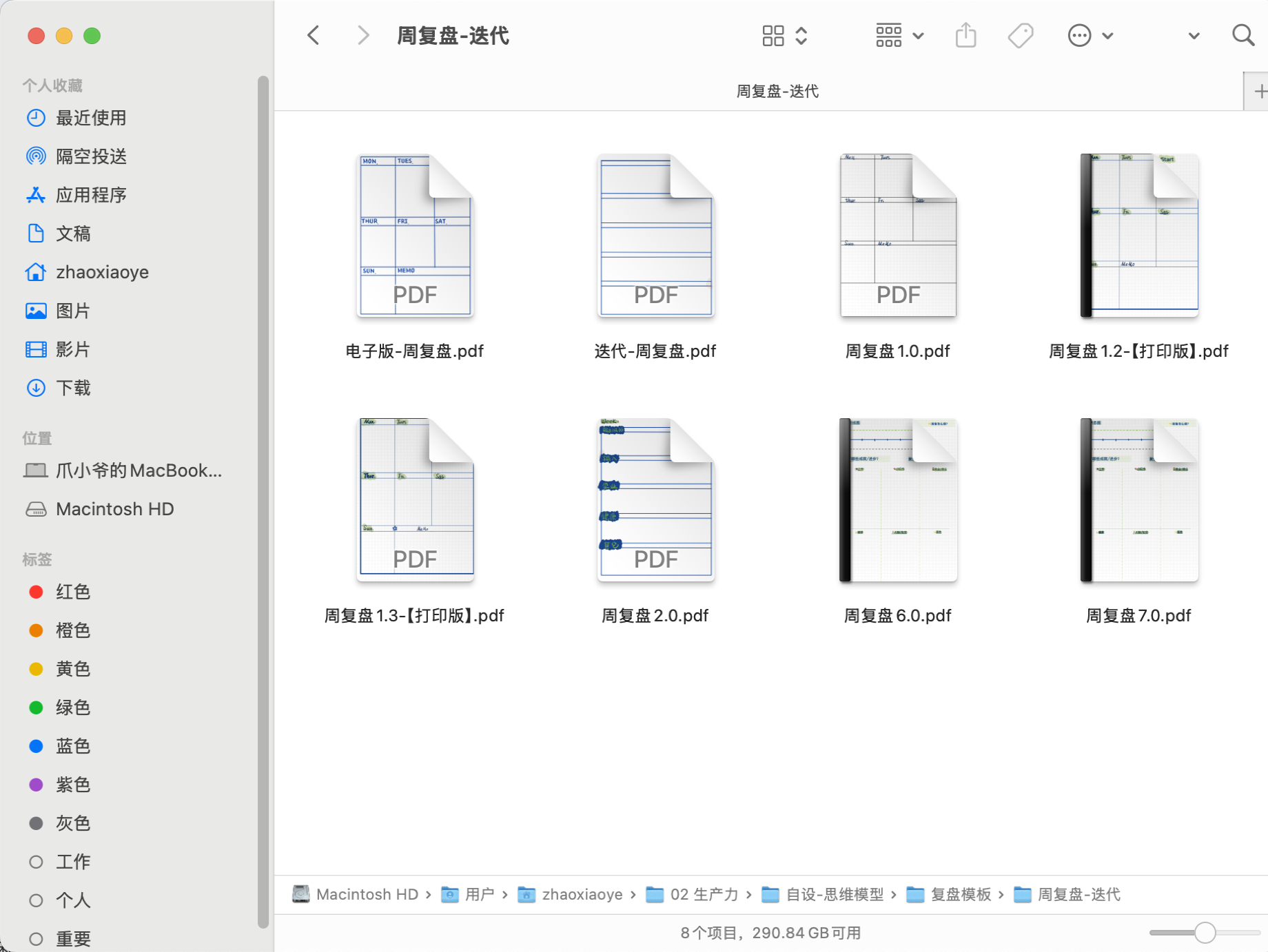Click the yellow minimize window button
This screenshot has height=952, width=1268.
64,36
